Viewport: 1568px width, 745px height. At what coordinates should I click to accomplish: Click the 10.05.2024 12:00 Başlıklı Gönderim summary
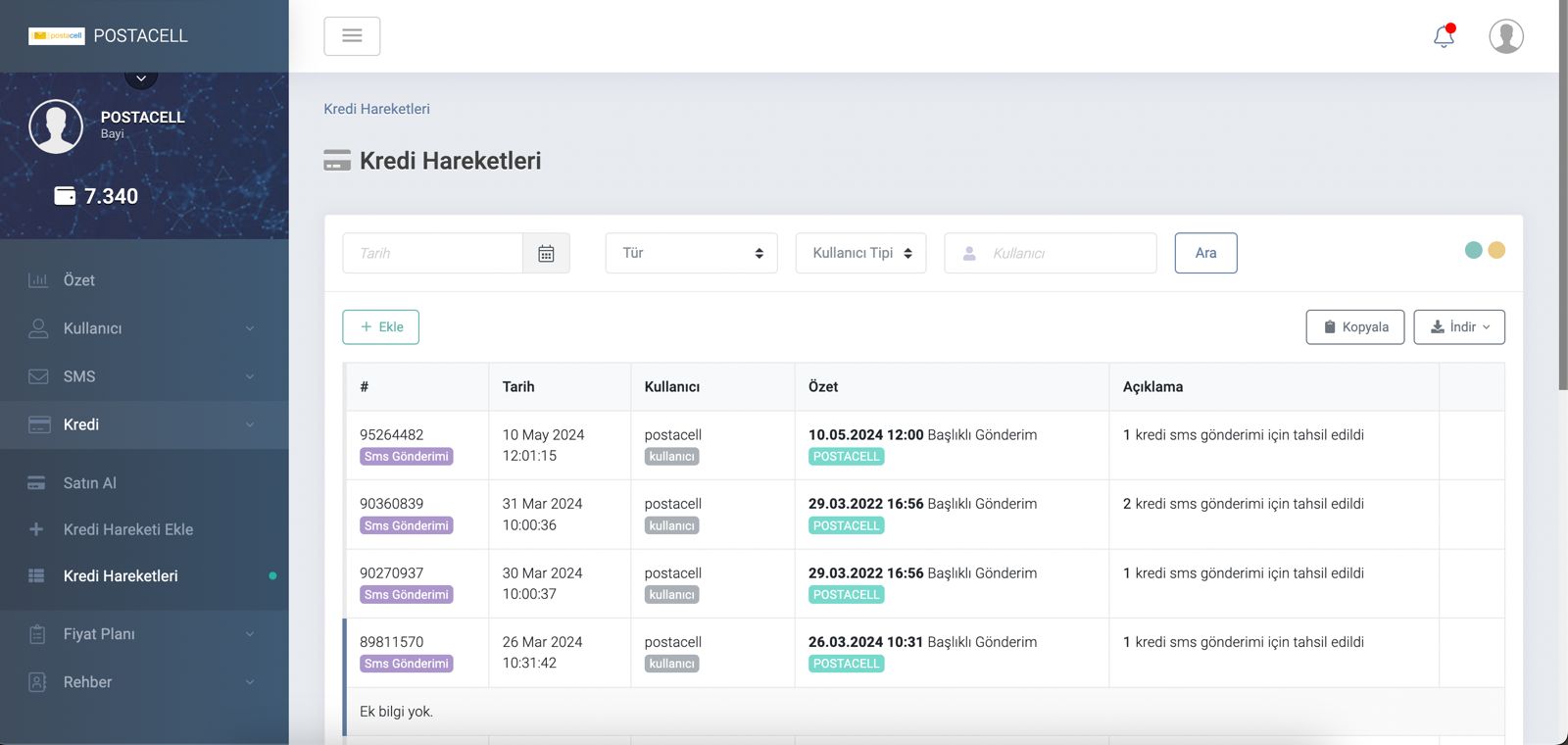coord(923,435)
